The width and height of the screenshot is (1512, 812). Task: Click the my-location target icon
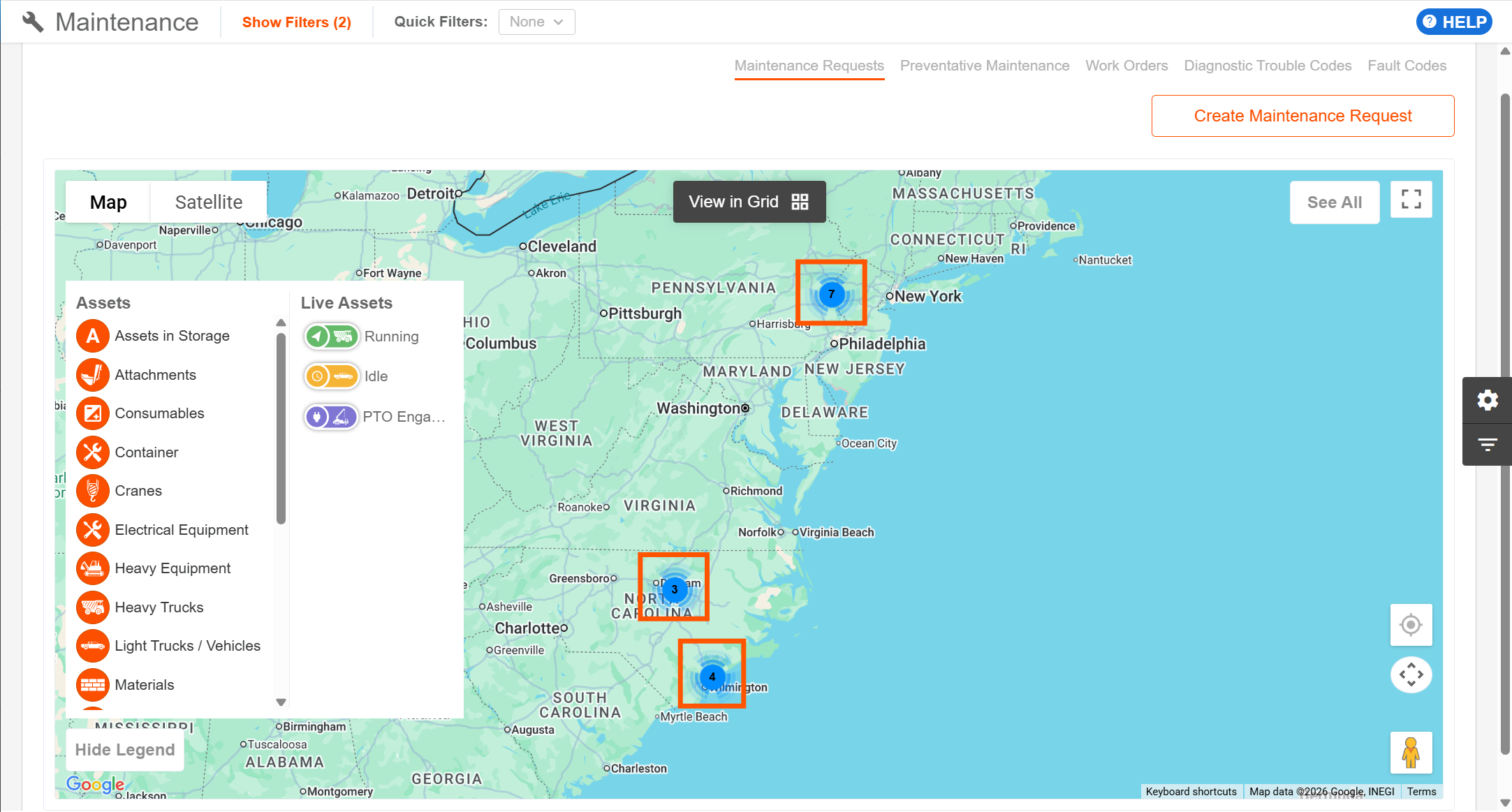[x=1411, y=625]
